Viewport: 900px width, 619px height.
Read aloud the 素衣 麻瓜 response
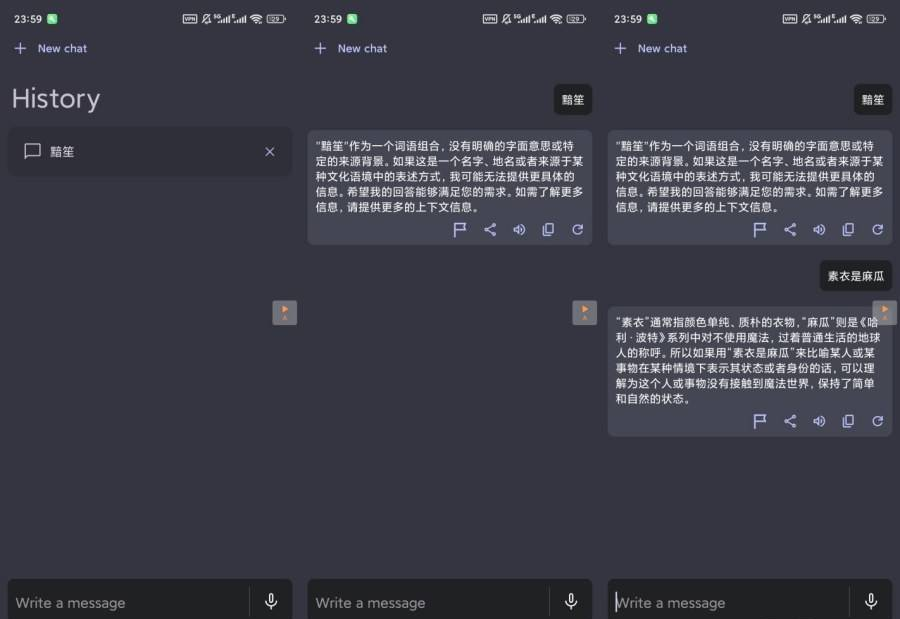(819, 421)
